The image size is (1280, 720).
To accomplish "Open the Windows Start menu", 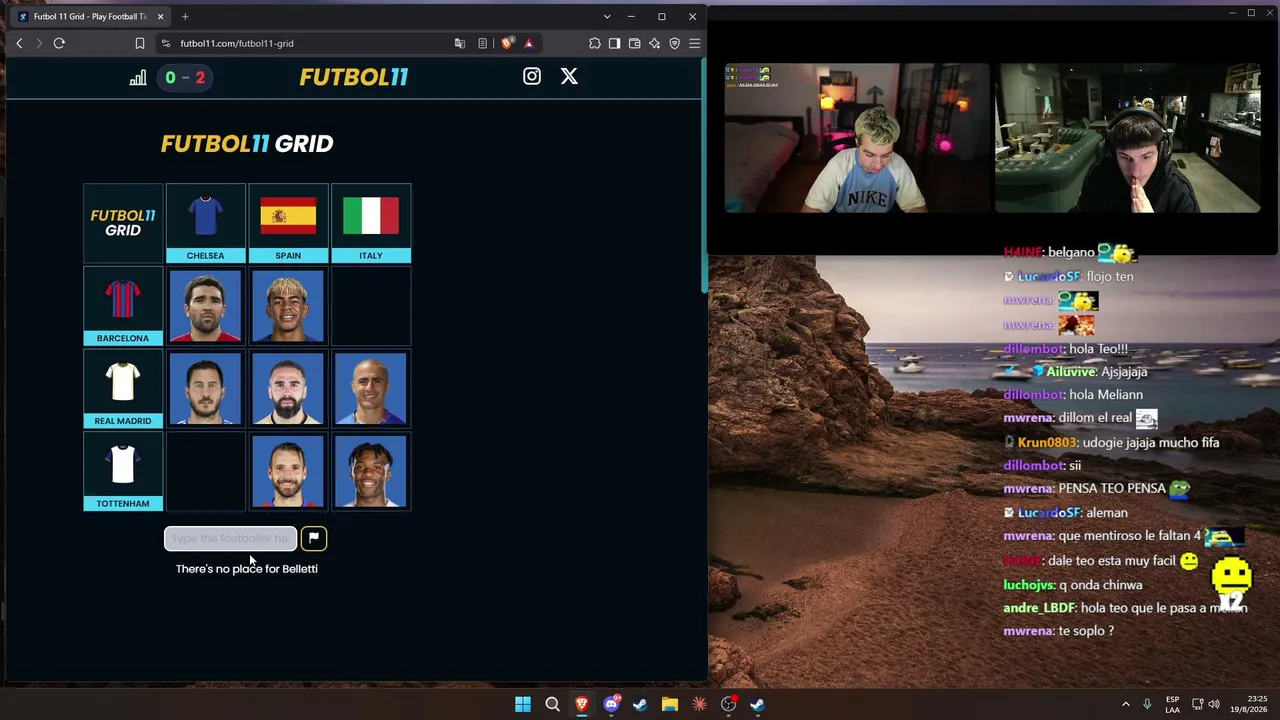I will (523, 704).
